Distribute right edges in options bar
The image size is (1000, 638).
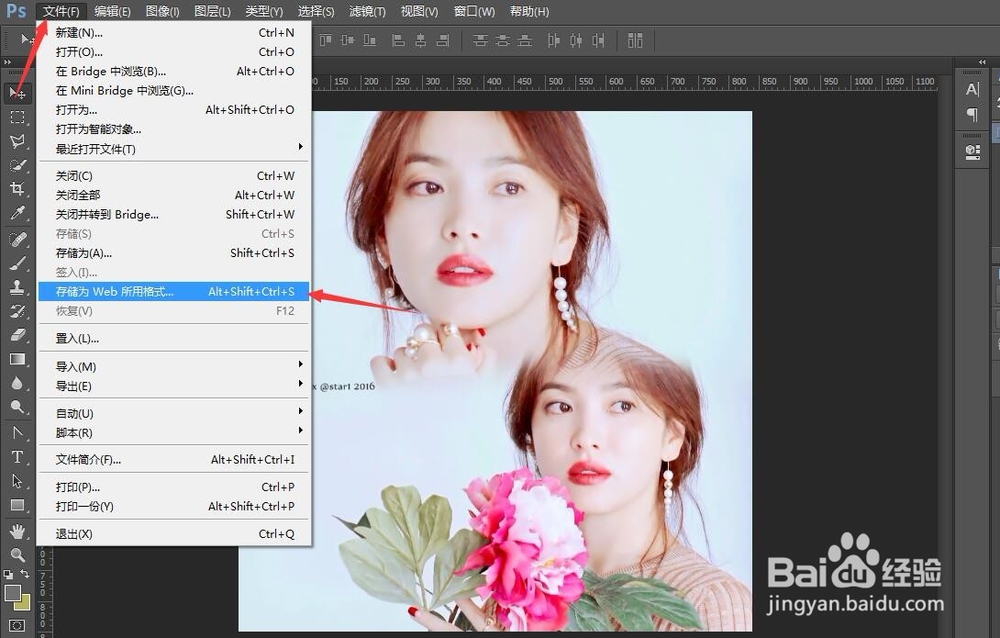pos(598,41)
